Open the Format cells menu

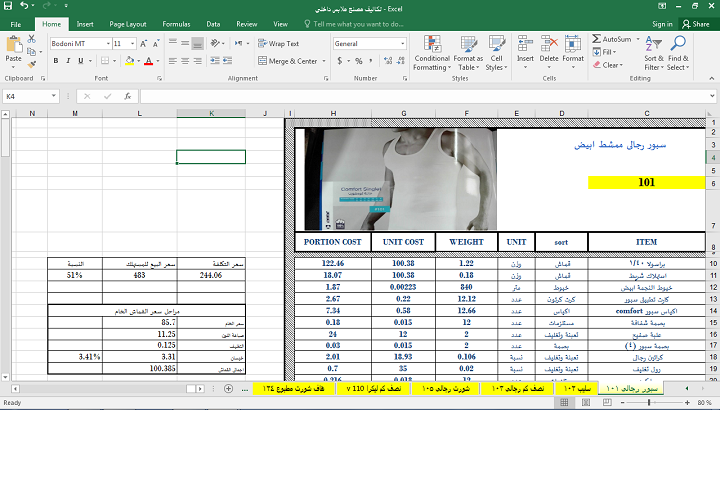tap(573, 52)
